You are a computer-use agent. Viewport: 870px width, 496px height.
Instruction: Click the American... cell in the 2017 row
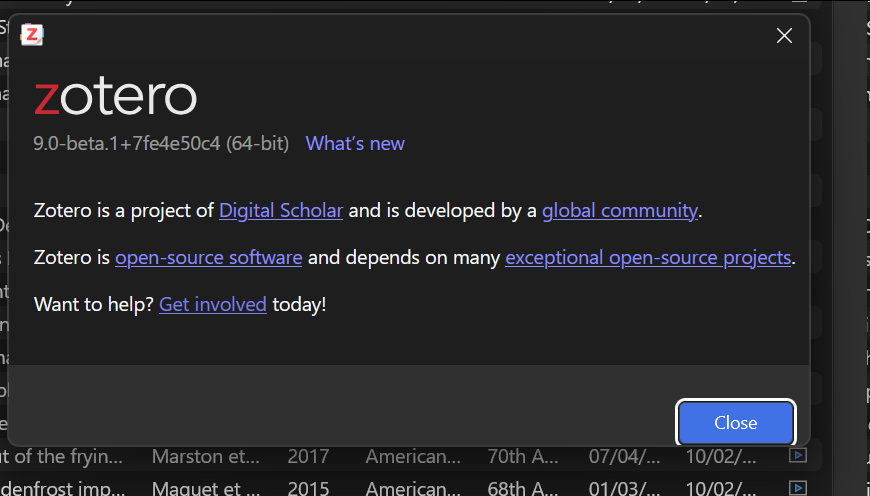point(413,457)
